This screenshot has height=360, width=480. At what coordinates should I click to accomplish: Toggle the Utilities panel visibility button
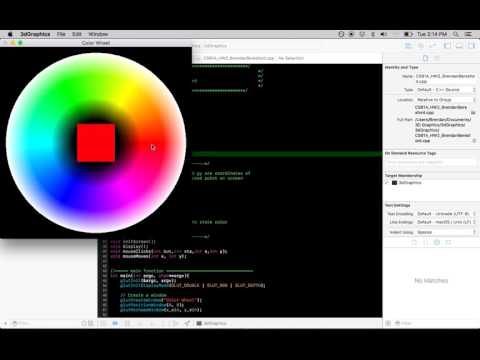coord(471,46)
